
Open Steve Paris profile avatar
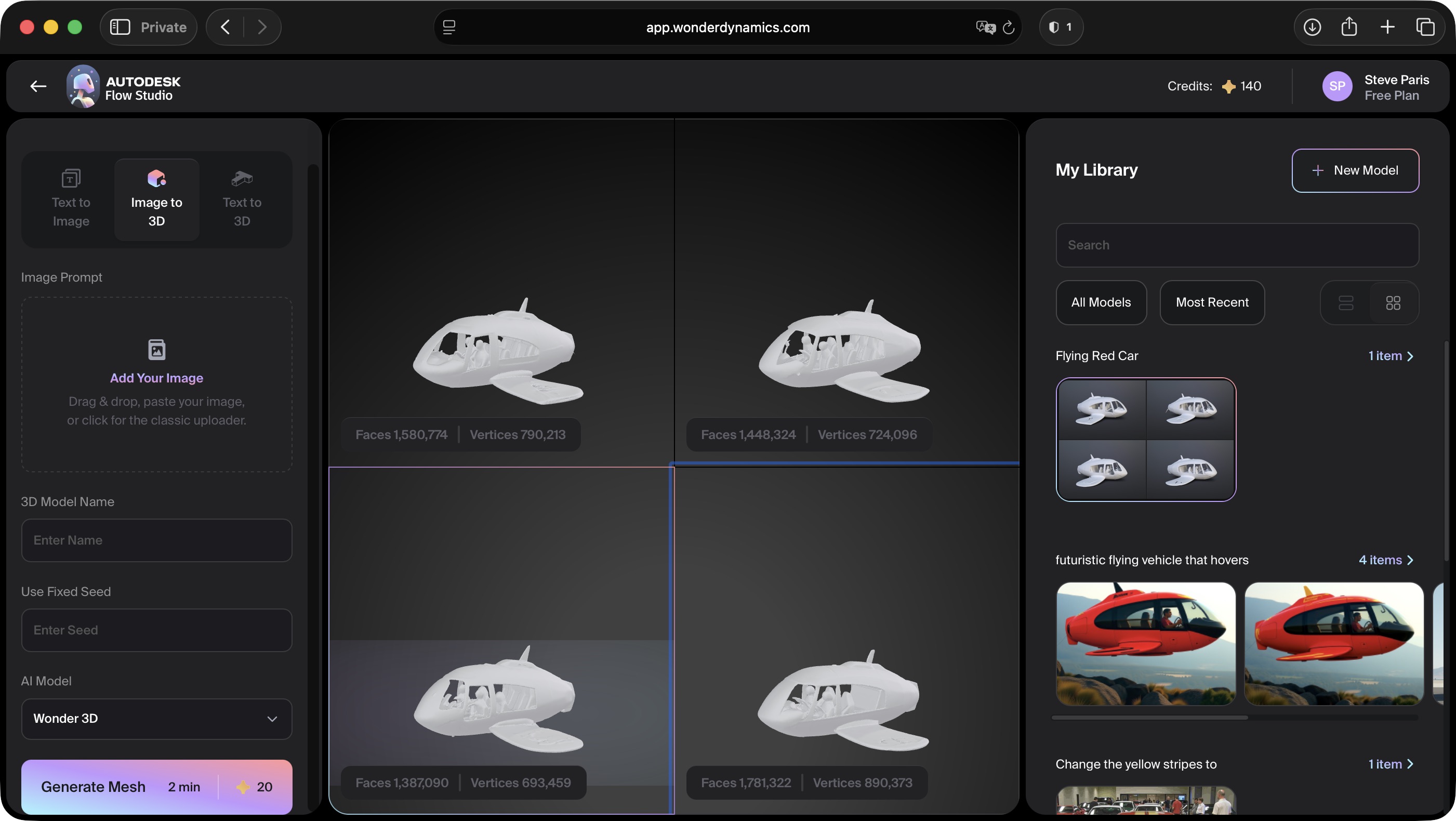pos(1338,86)
